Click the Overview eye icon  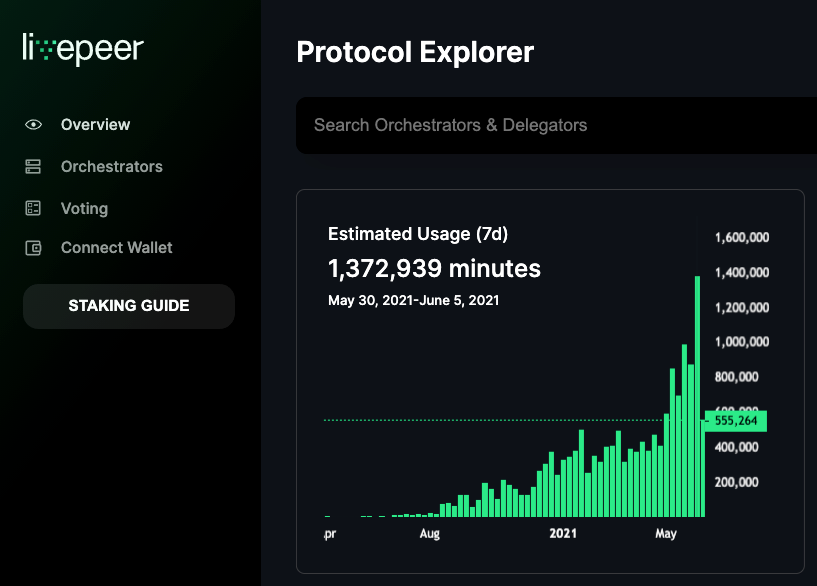coord(33,124)
